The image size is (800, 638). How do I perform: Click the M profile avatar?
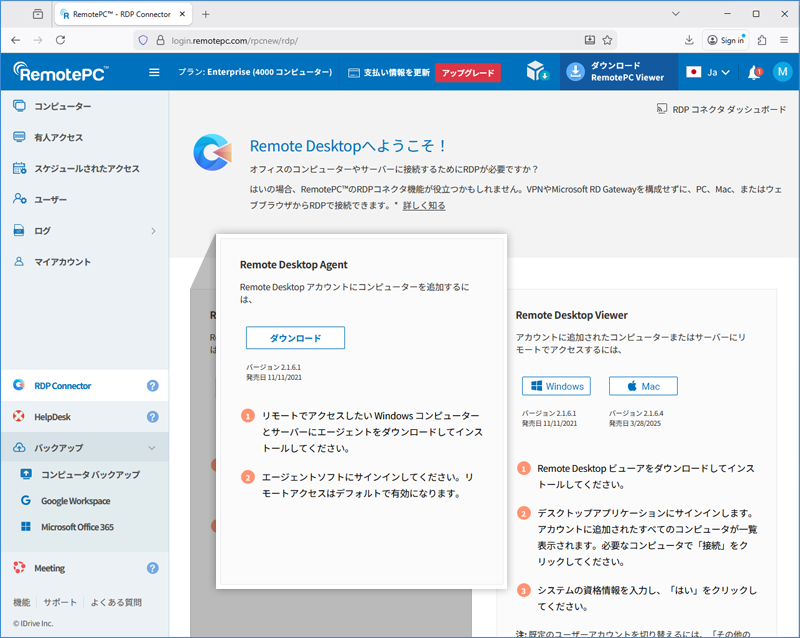[784, 71]
